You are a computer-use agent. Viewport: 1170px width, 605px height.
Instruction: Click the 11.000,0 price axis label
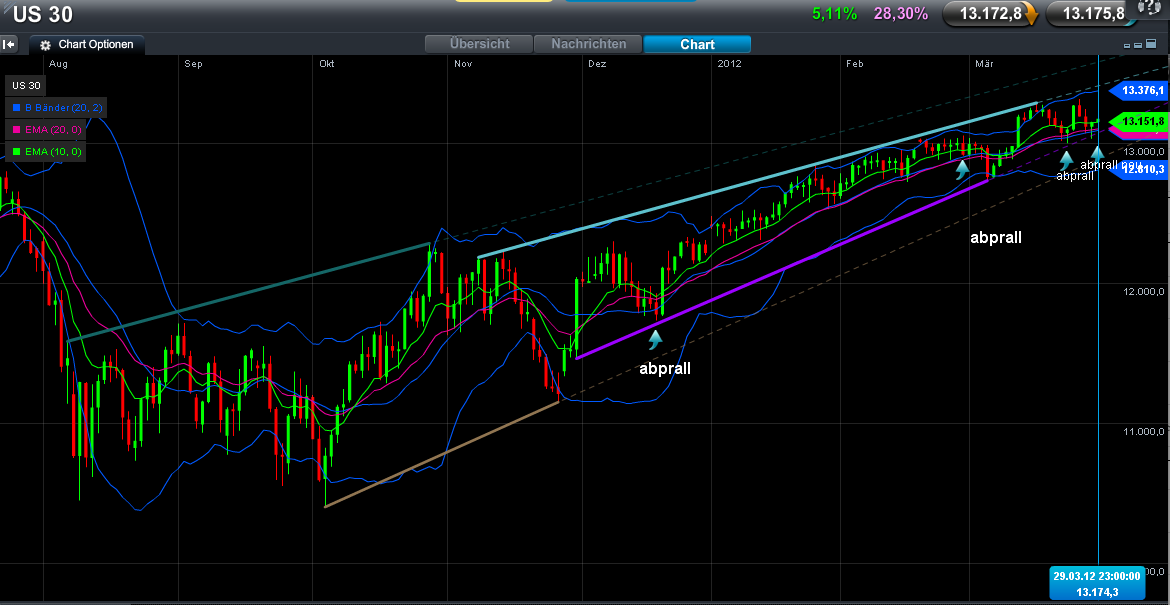(x=1142, y=431)
